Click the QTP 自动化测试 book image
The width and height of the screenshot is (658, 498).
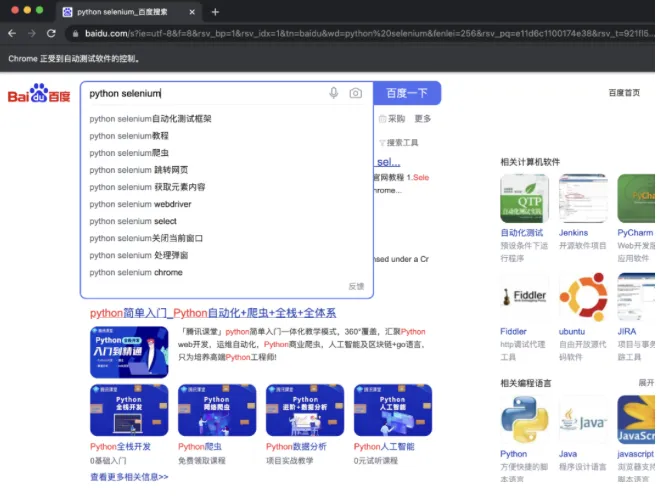tap(525, 198)
